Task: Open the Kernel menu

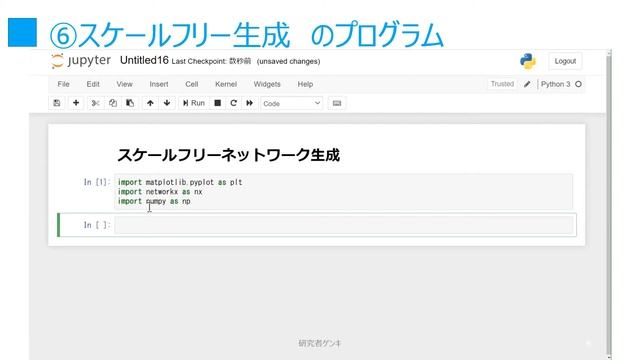Action: (x=226, y=84)
